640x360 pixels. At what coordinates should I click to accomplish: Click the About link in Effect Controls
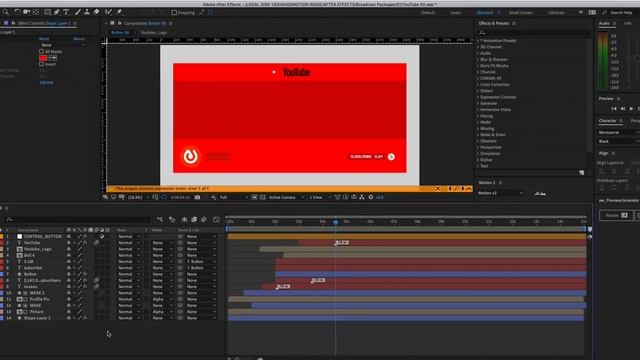coord(78,39)
